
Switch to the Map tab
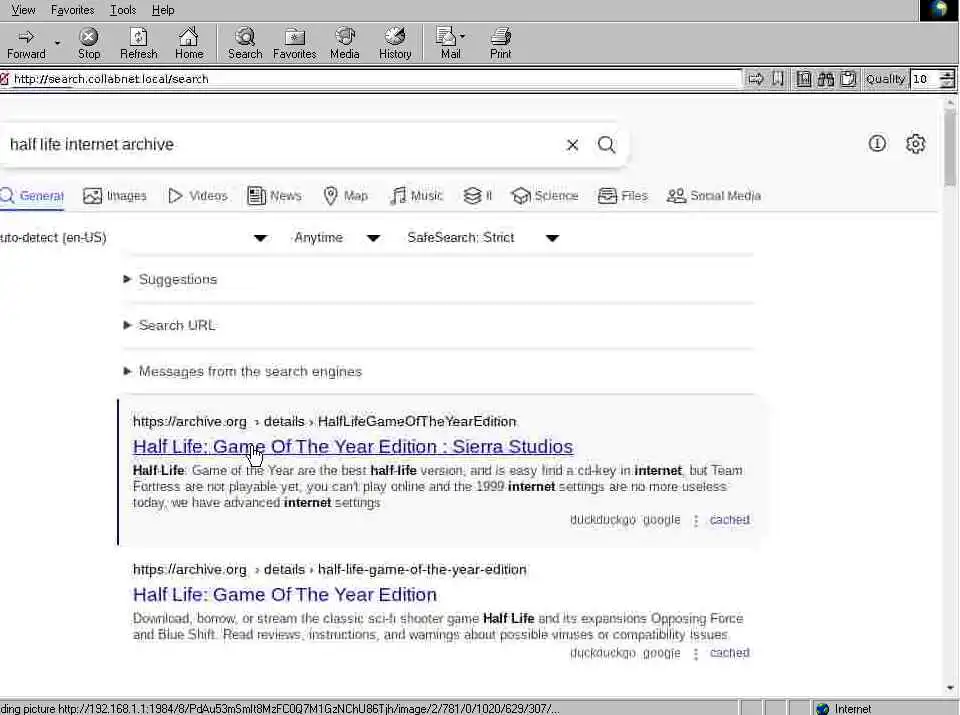click(346, 196)
